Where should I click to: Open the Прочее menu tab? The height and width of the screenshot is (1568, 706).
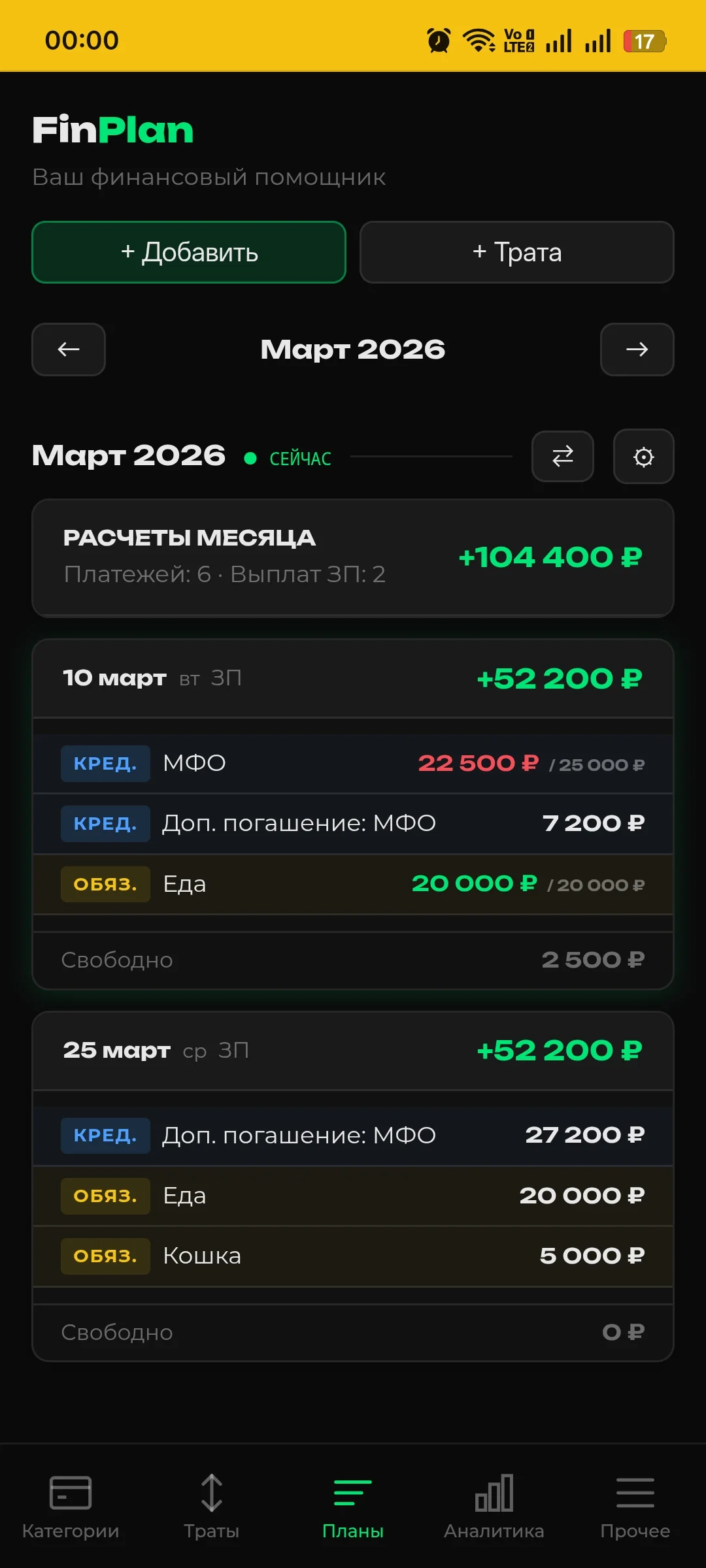point(635,1505)
